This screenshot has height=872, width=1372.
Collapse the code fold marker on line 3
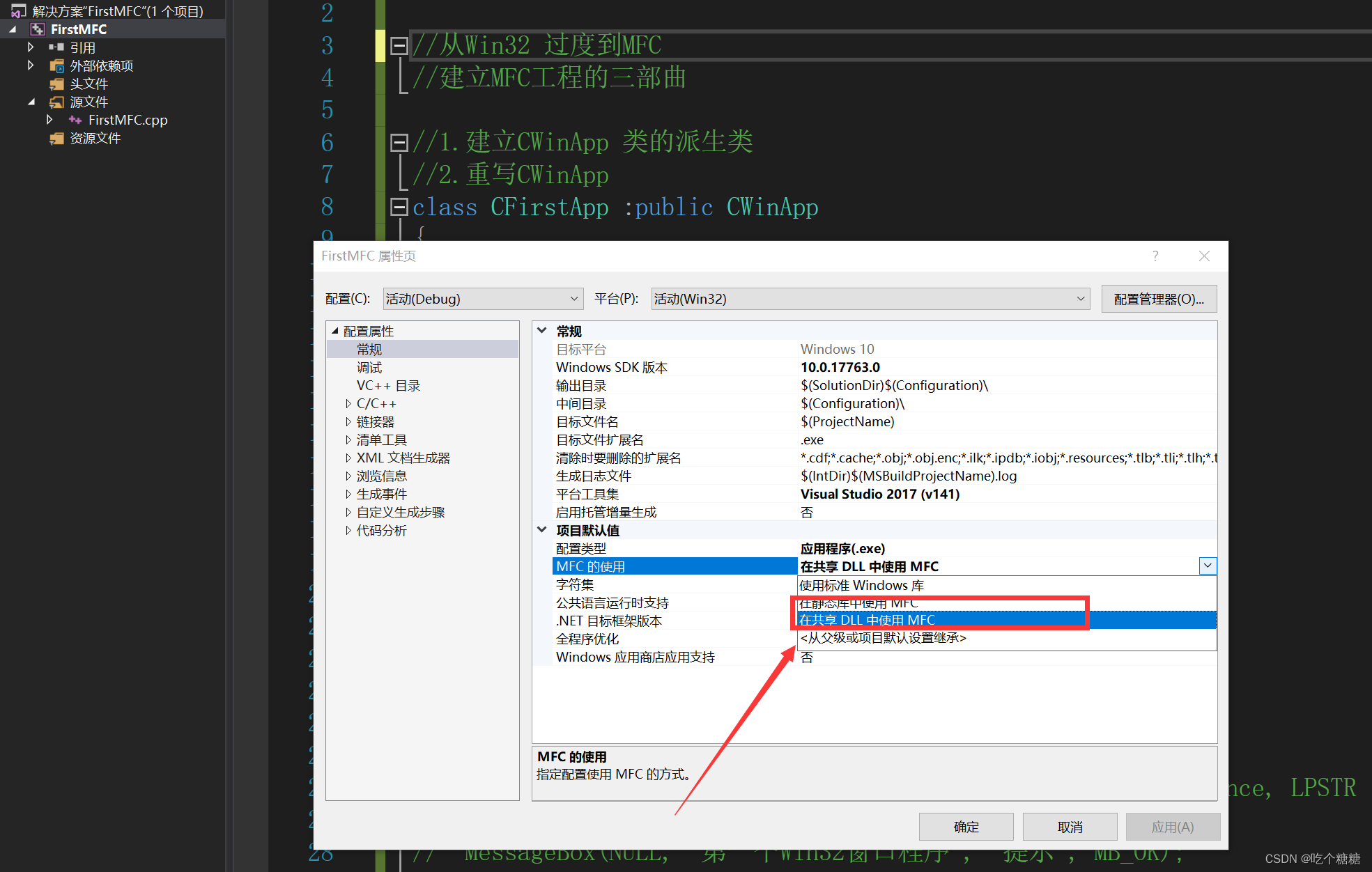pyautogui.click(x=399, y=45)
